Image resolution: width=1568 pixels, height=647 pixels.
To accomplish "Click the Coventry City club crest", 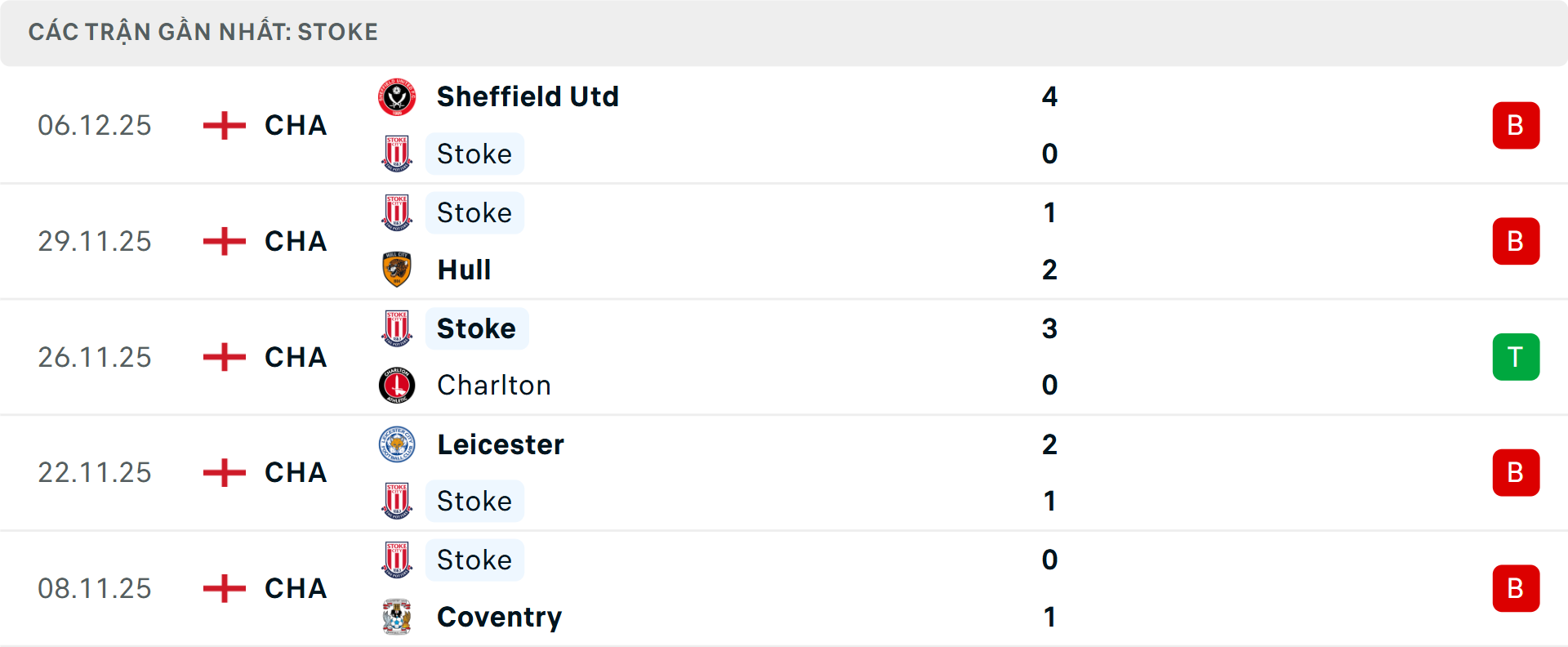I will [397, 617].
